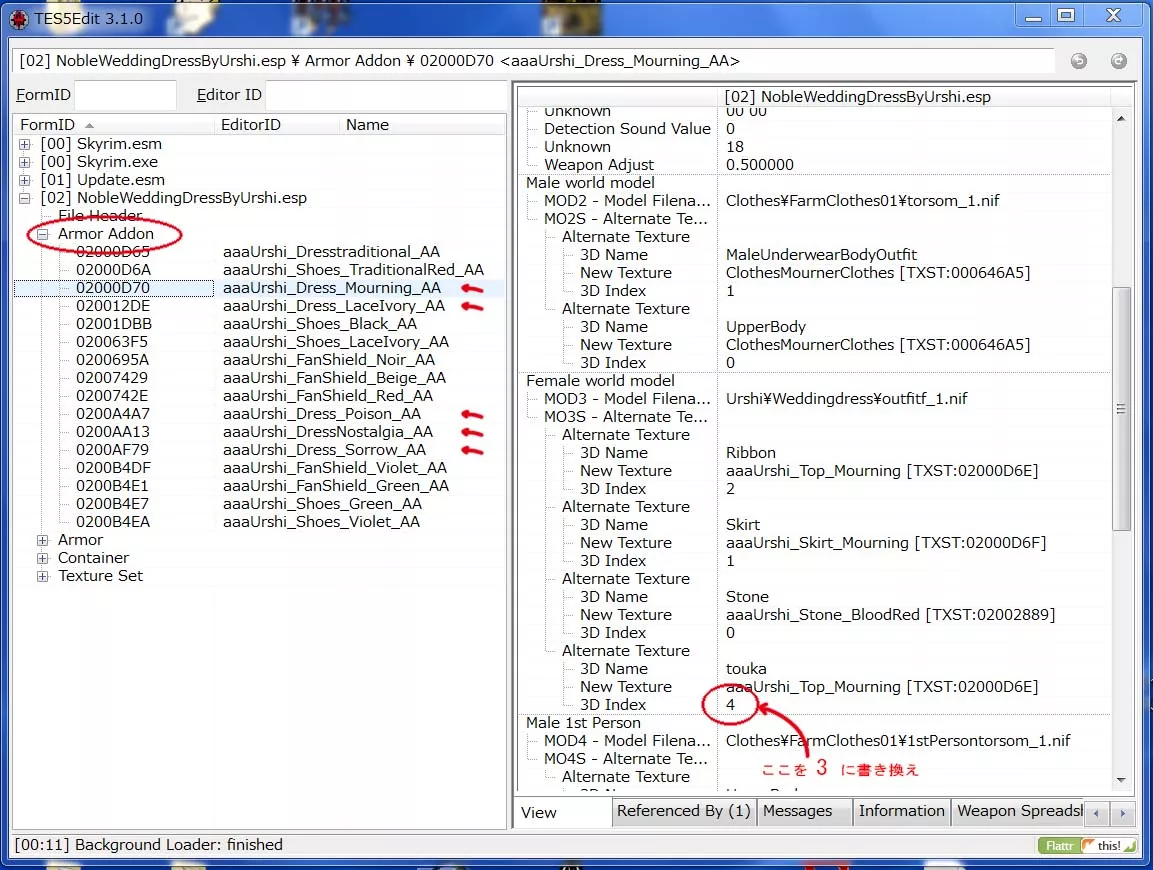Switch to the Information tab
This screenshot has height=870, width=1153.
pos(902,811)
